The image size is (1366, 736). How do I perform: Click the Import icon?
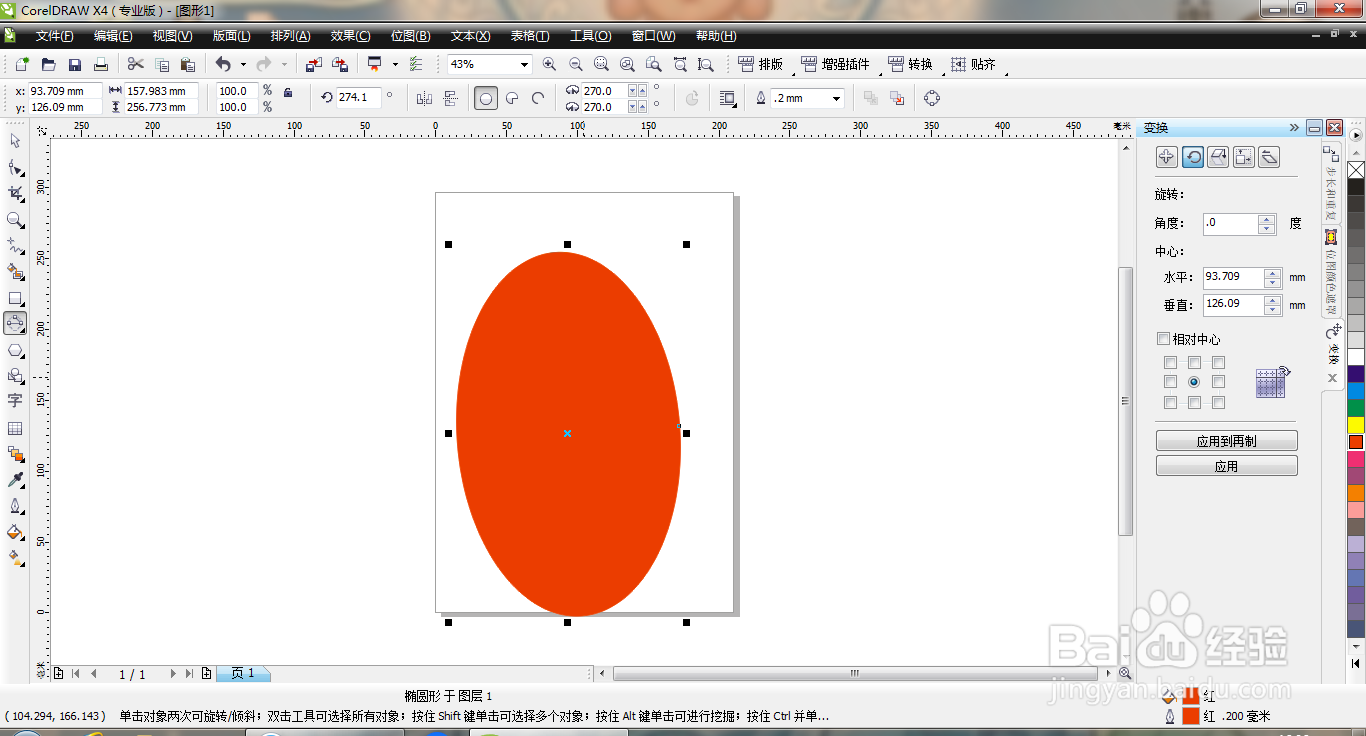click(x=313, y=64)
